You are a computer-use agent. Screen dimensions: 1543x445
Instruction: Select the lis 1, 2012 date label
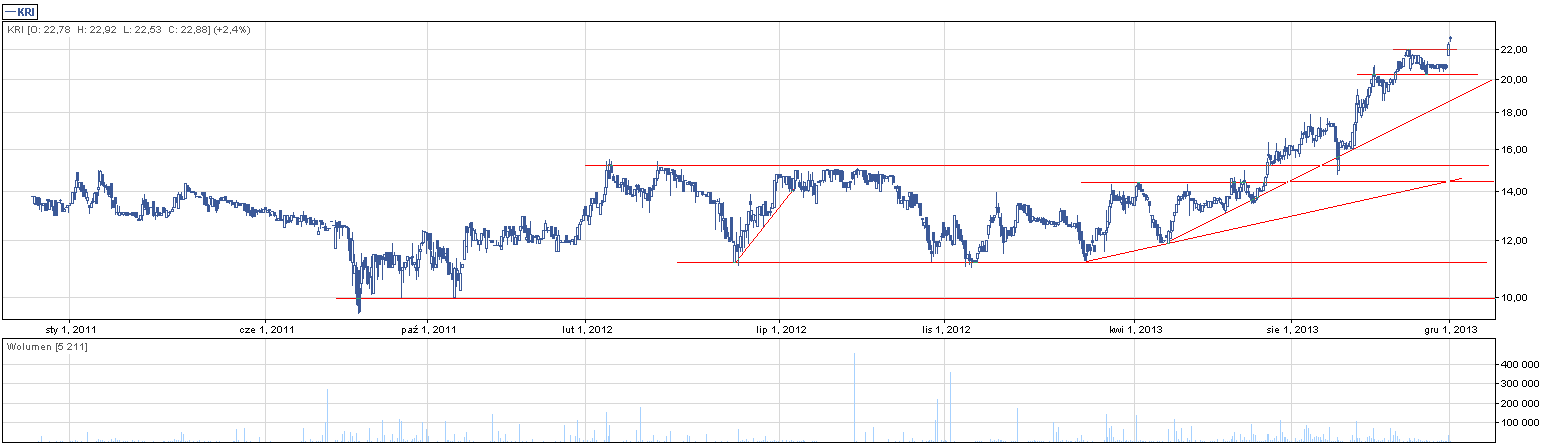(945, 328)
